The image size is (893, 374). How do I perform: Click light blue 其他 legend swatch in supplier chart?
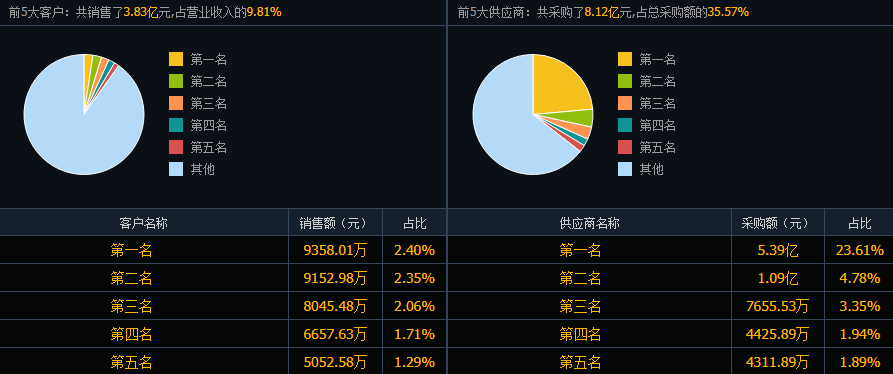tap(625, 168)
